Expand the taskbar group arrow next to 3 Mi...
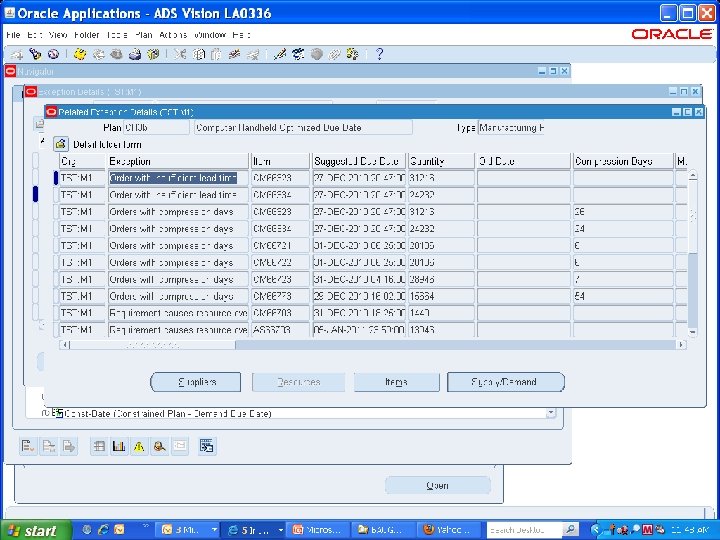Screen dimensions: 720x540 coord(214,530)
